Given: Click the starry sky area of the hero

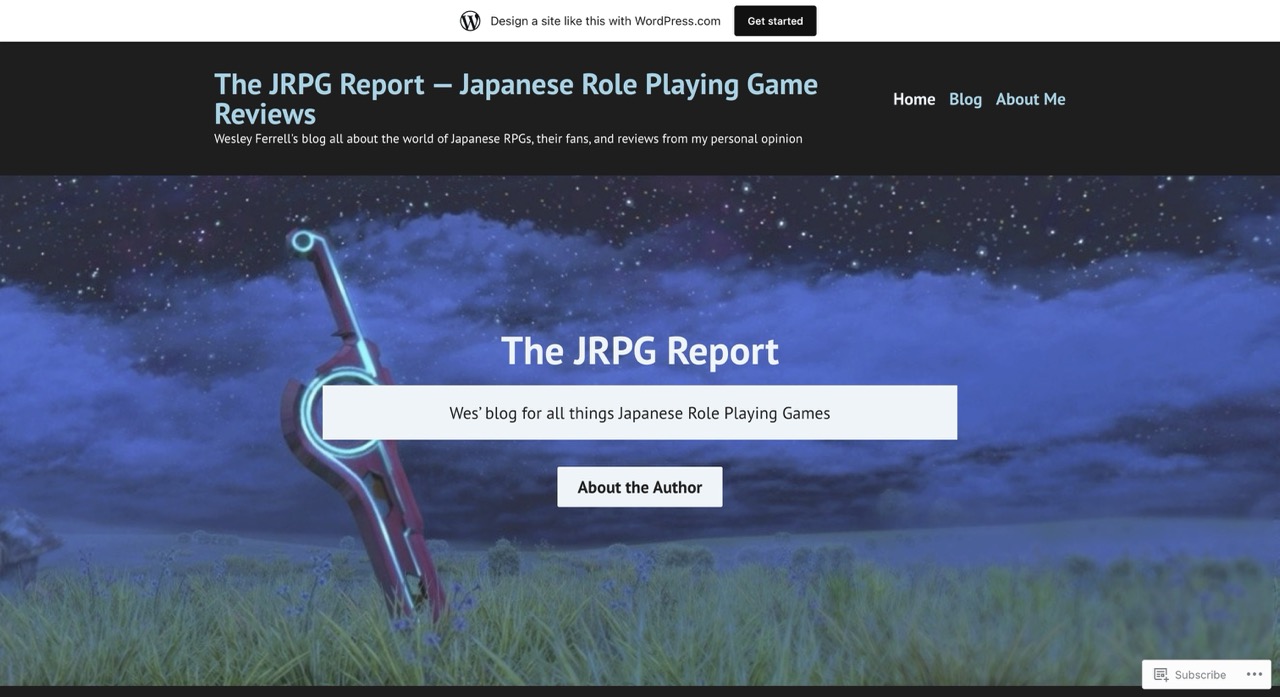Looking at the screenshot, I should pyautogui.click(x=1000, y=220).
